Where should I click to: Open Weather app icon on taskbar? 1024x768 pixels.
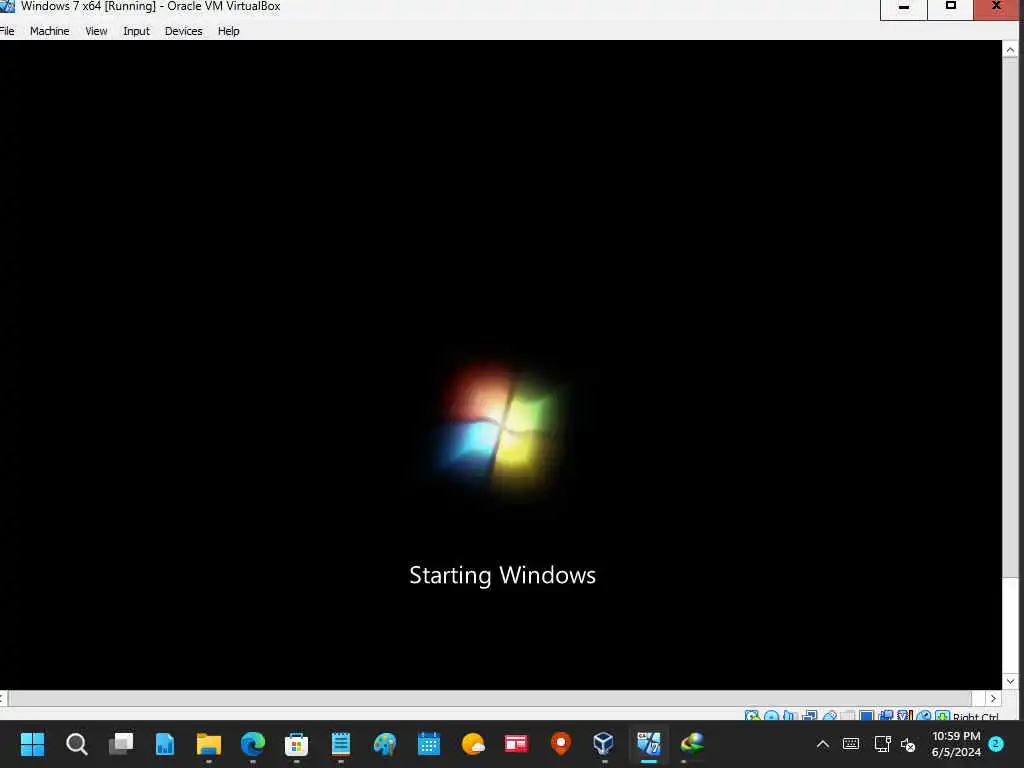(x=473, y=744)
